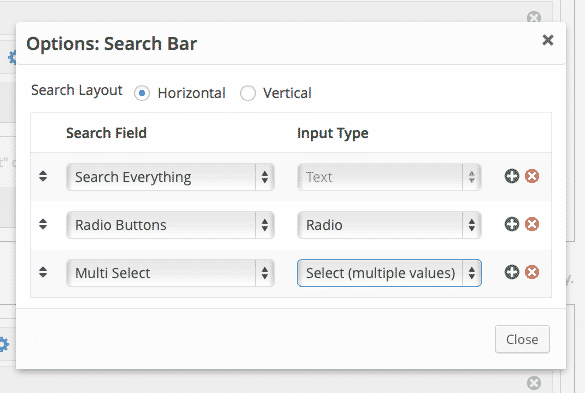This screenshot has width=585, height=393.
Task: Open the Select (multiple values) input type dropdown
Action: point(389,273)
